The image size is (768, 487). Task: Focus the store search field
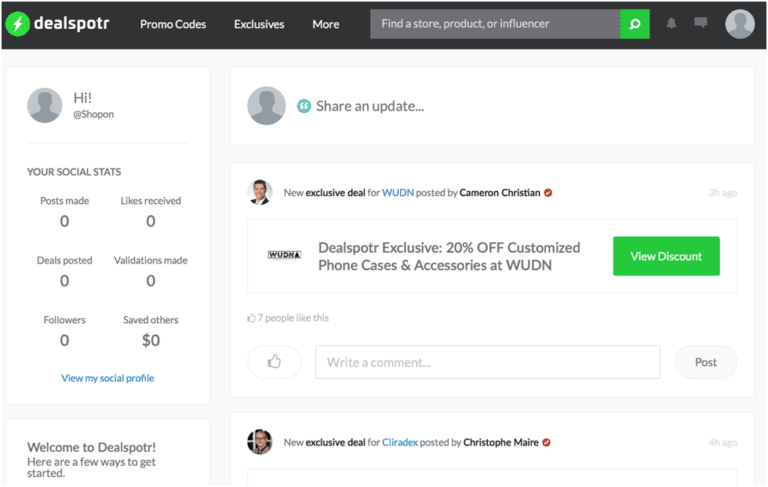point(495,24)
